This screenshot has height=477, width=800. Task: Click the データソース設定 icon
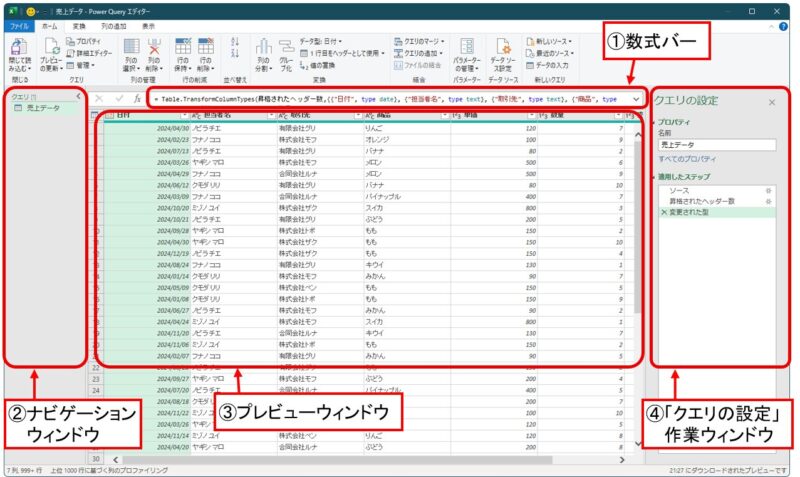click(503, 46)
